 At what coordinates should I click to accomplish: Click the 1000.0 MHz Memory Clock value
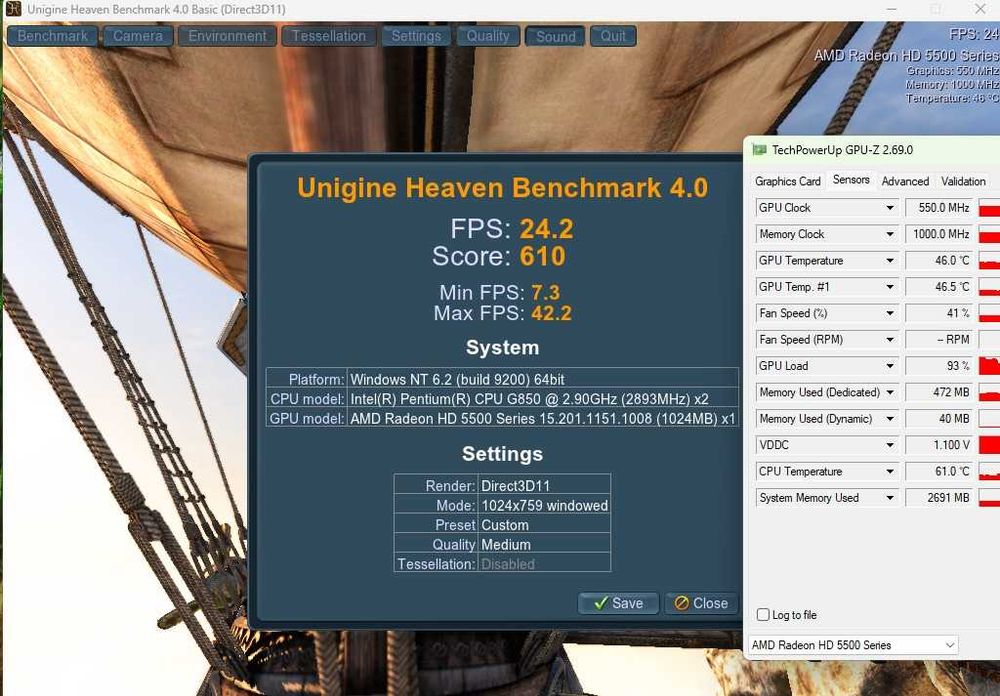[939, 234]
